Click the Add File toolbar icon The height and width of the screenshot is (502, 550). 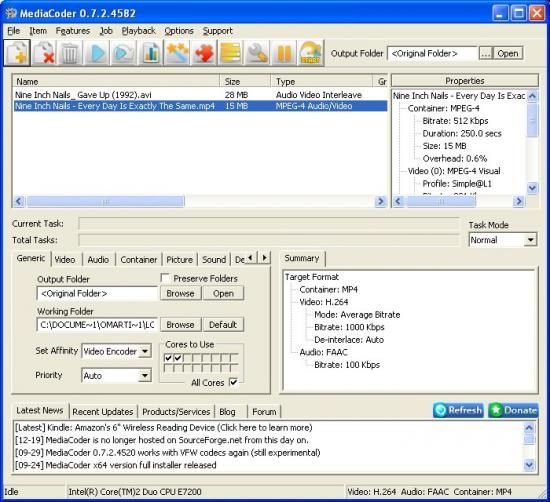coord(17,53)
